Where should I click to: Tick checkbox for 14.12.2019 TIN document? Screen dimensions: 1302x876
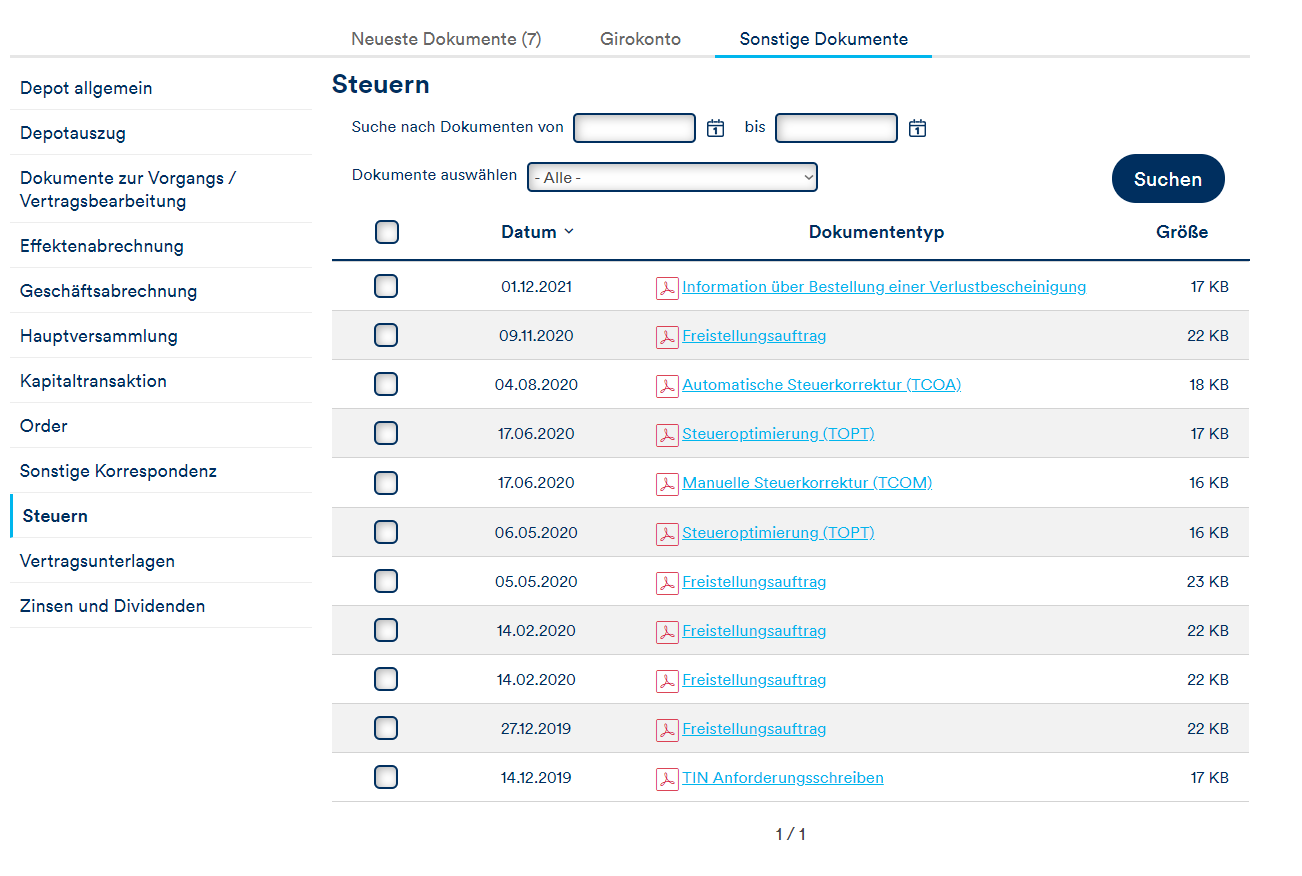(386, 777)
